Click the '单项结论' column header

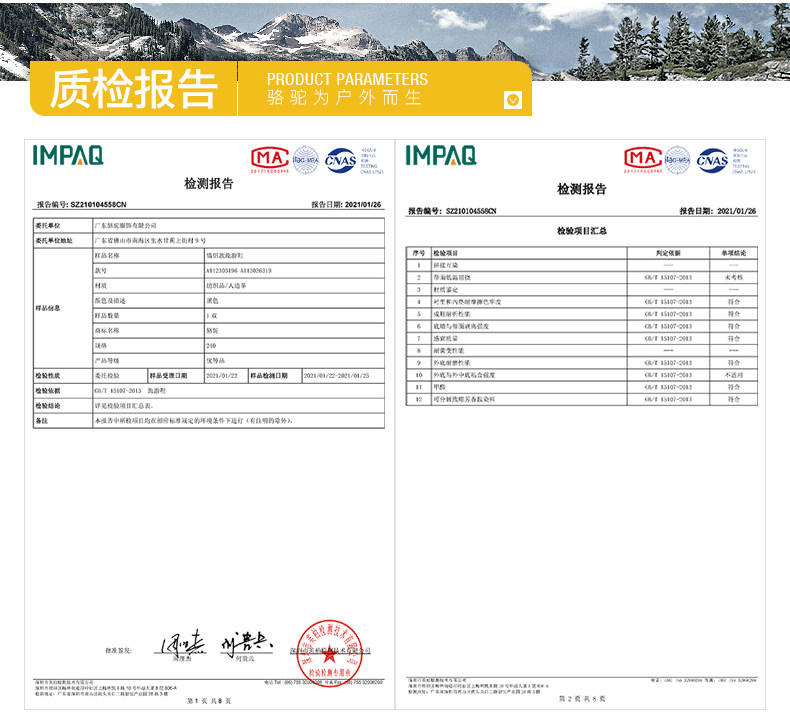click(734, 253)
